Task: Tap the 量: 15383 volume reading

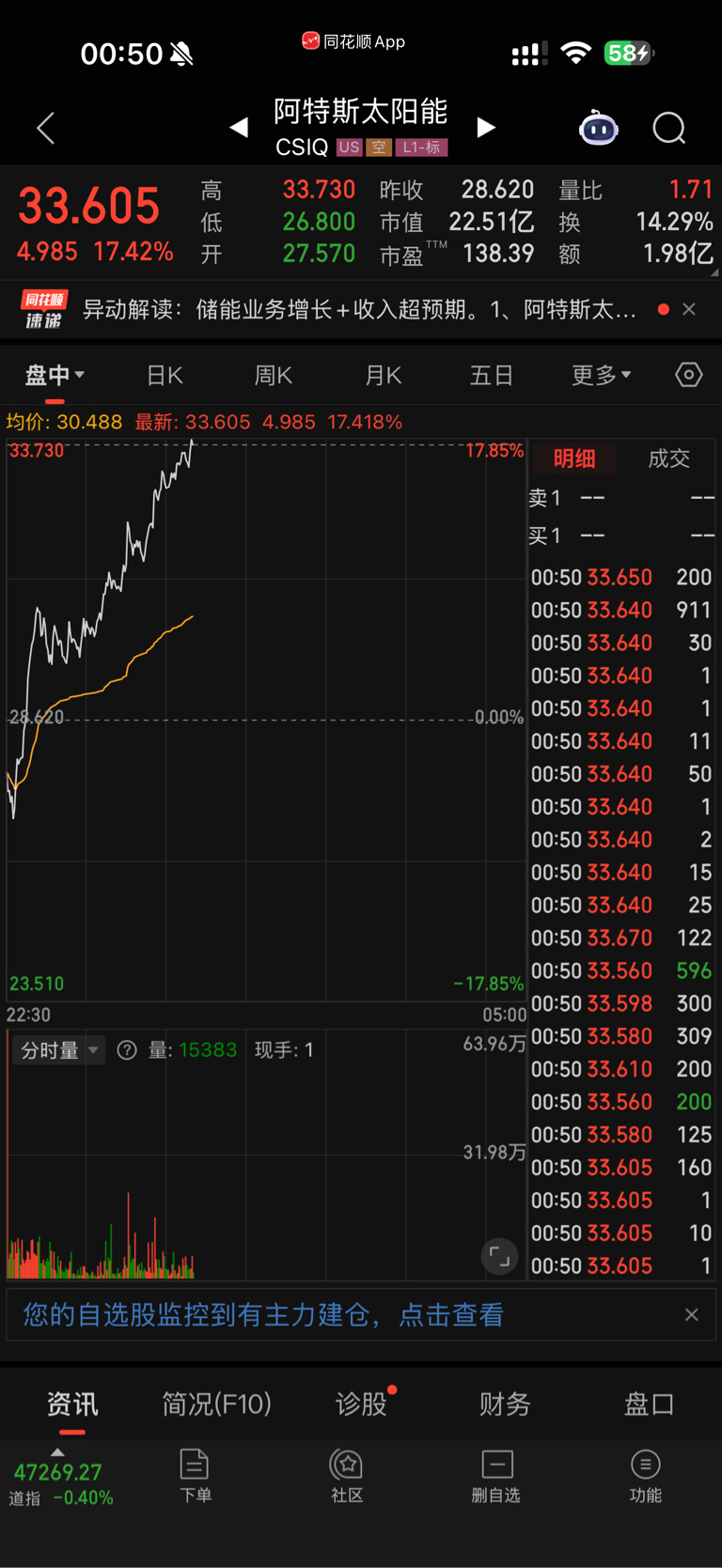Action: [193, 1050]
